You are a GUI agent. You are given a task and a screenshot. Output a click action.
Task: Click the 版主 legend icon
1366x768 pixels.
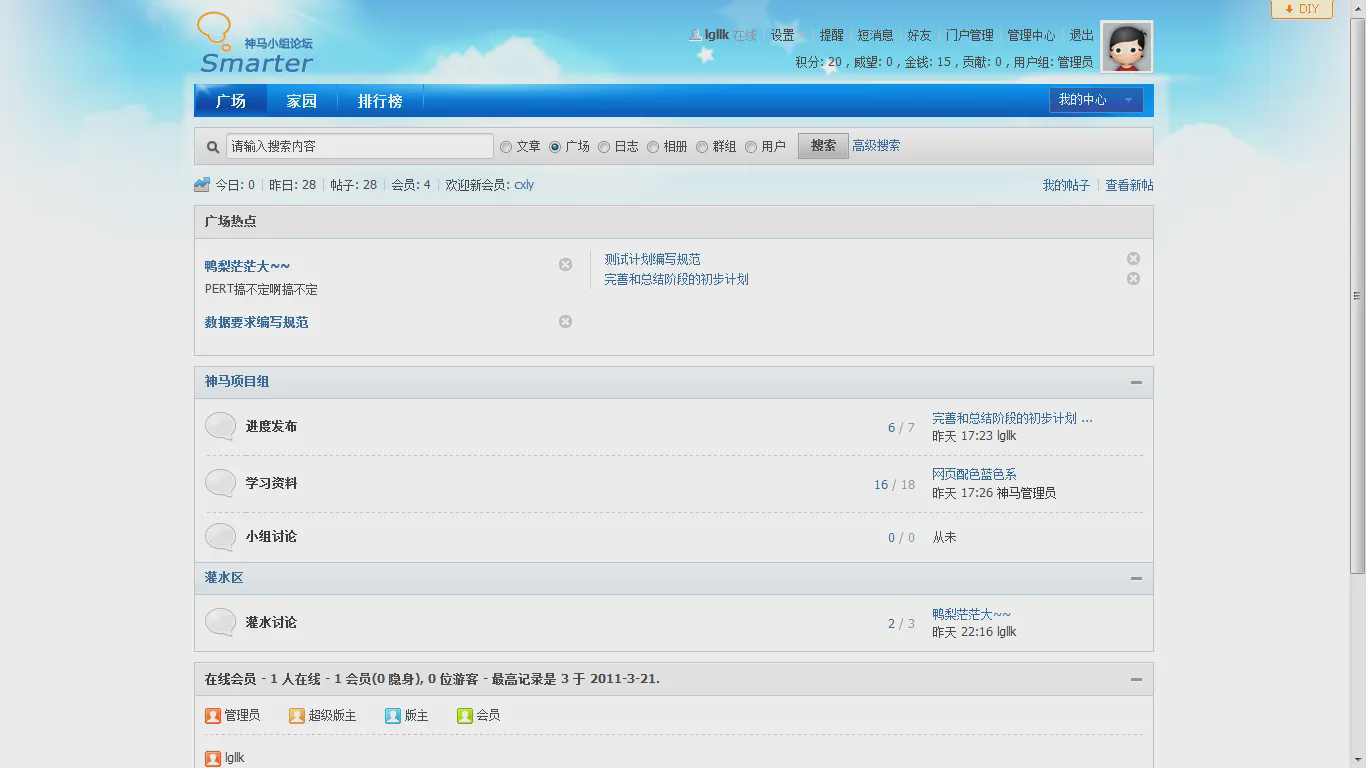pyautogui.click(x=393, y=716)
